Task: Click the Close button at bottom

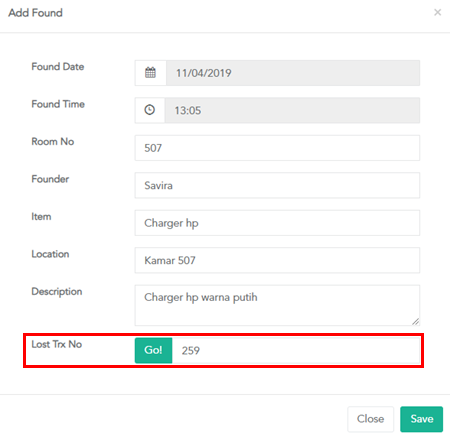Action: click(370, 419)
